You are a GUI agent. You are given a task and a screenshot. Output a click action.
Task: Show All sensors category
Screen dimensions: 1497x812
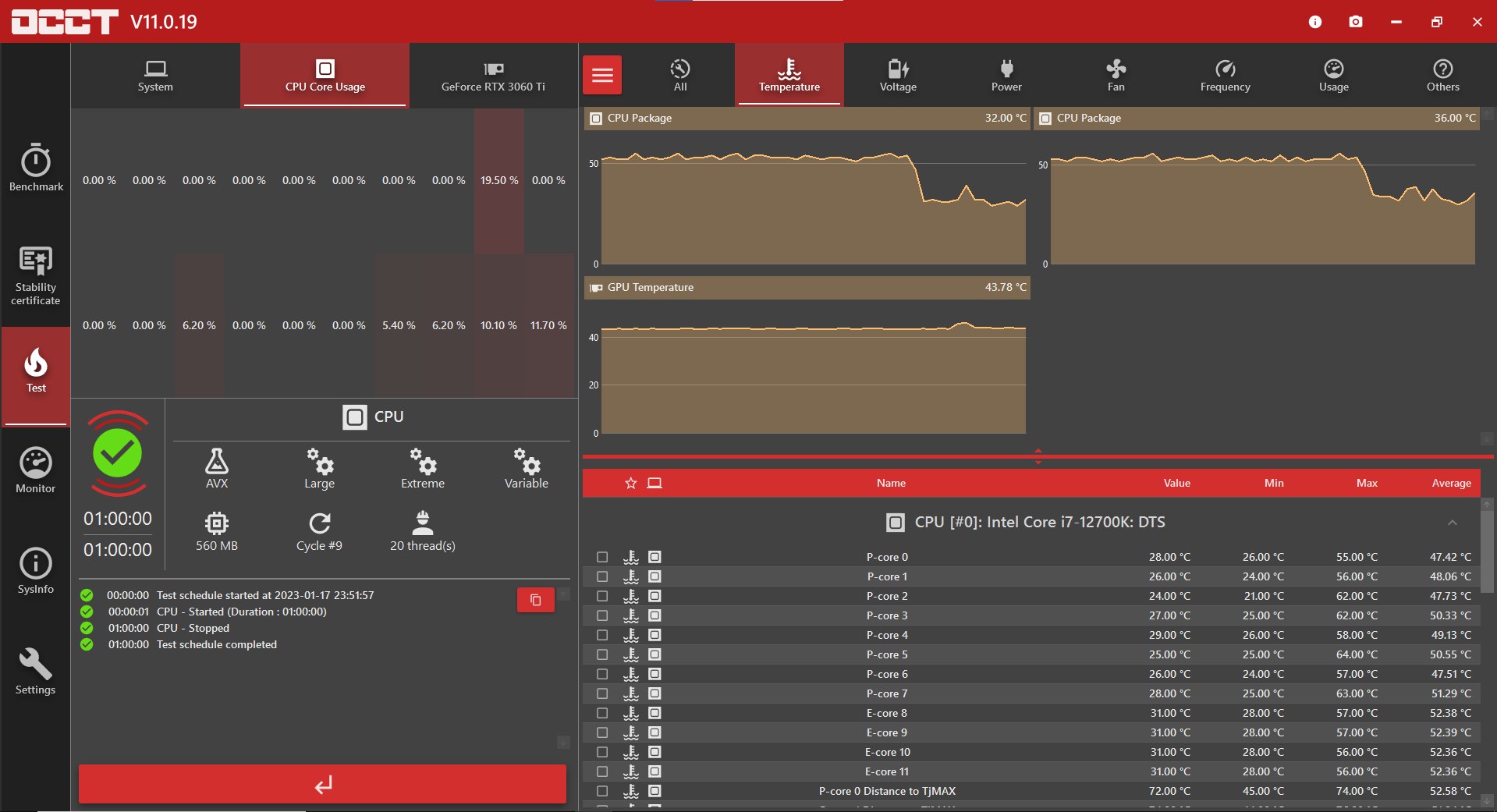coord(680,76)
